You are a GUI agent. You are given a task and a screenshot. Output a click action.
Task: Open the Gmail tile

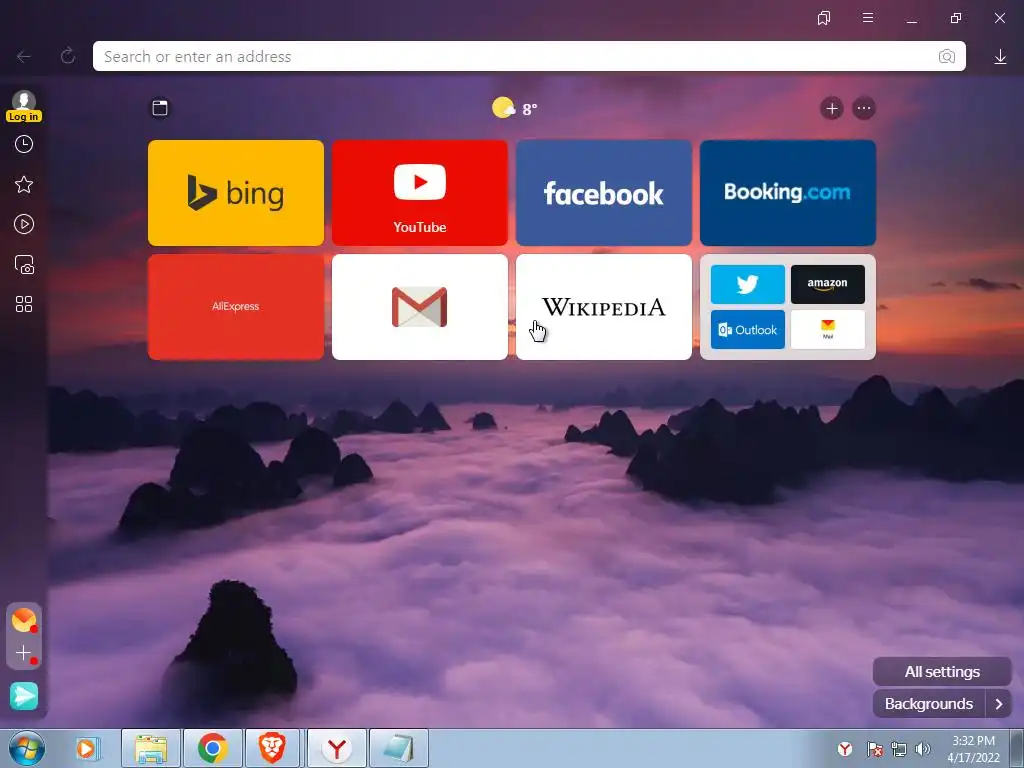[420, 307]
